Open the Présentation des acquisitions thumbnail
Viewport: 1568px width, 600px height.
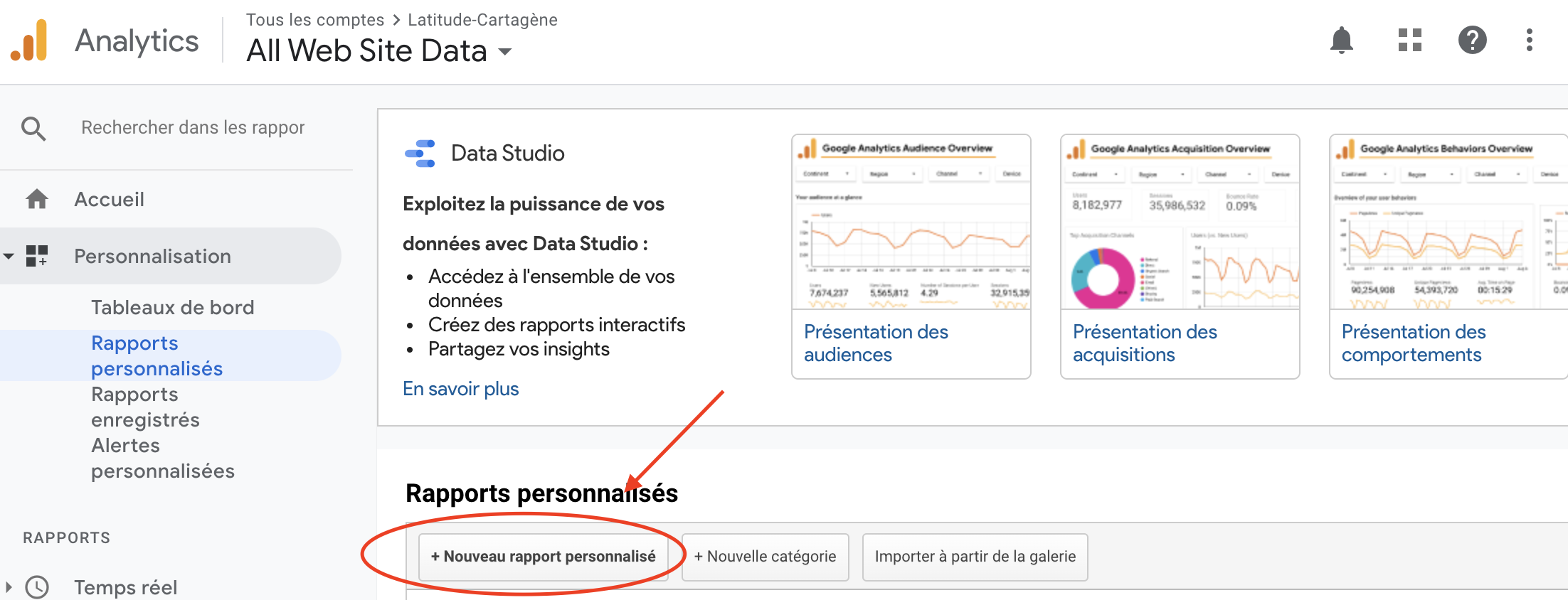coord(1180,223)
